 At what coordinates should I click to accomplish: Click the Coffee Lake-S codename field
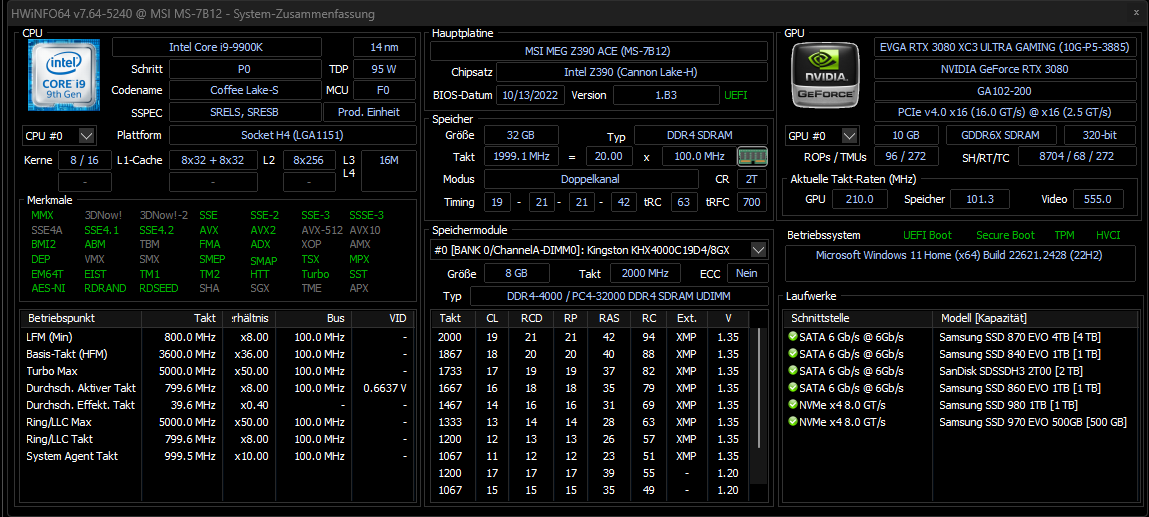click(x=245, y=90)
